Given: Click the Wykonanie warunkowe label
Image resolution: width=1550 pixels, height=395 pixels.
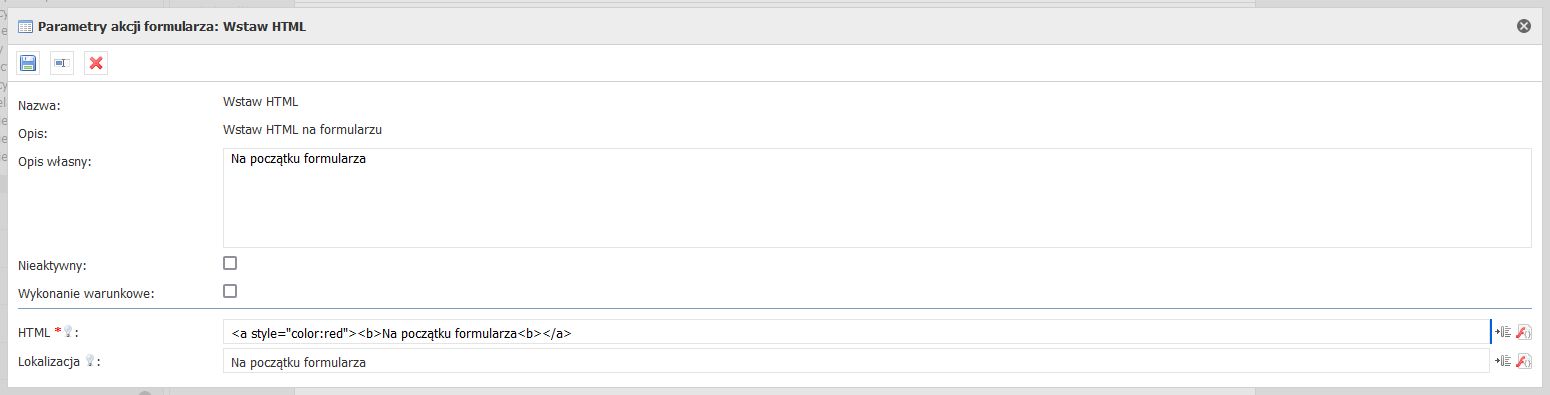Looking at the screenshot, I should coord(86,294).
